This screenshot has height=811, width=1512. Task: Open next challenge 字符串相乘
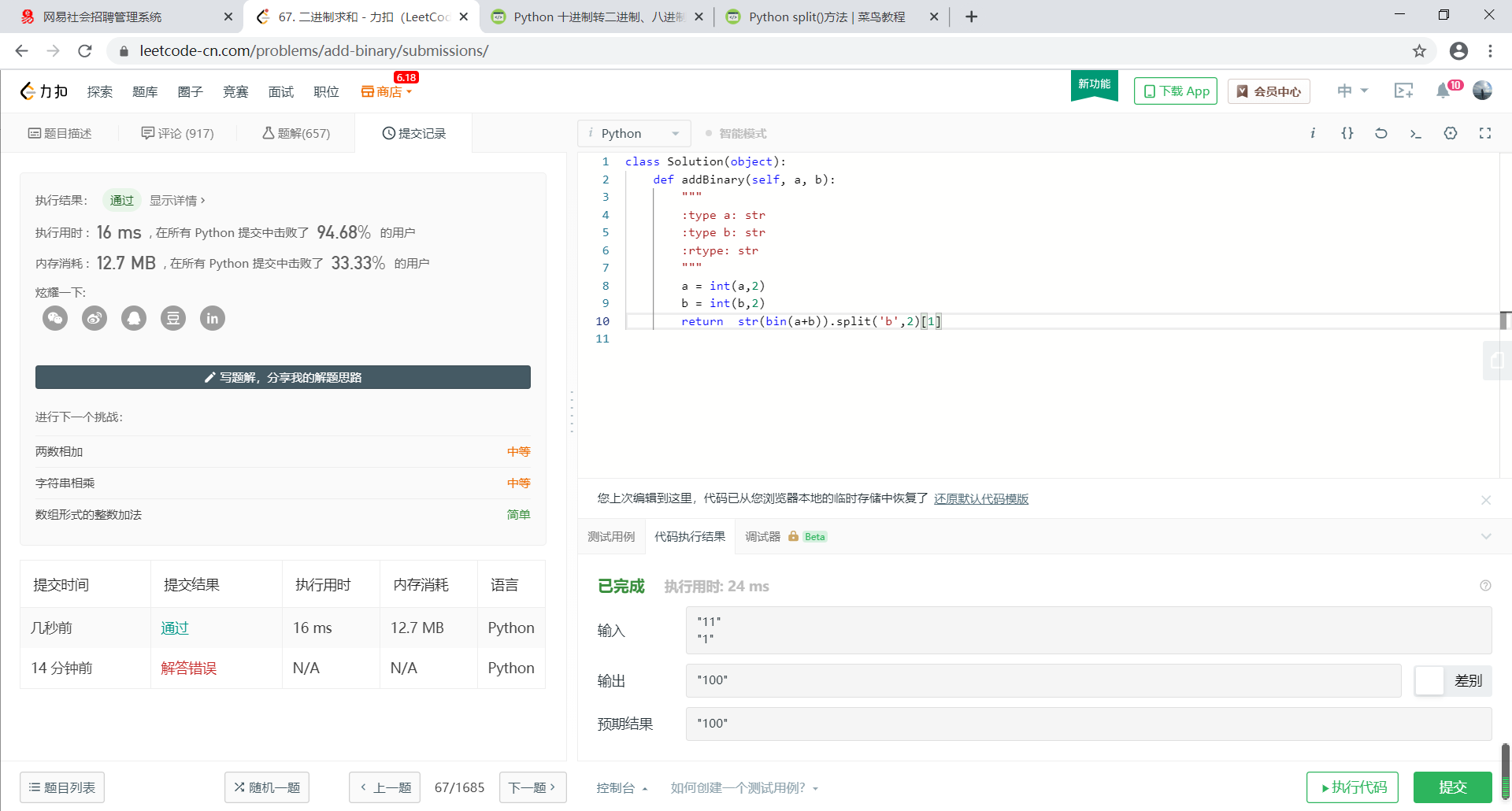[65, 483]
